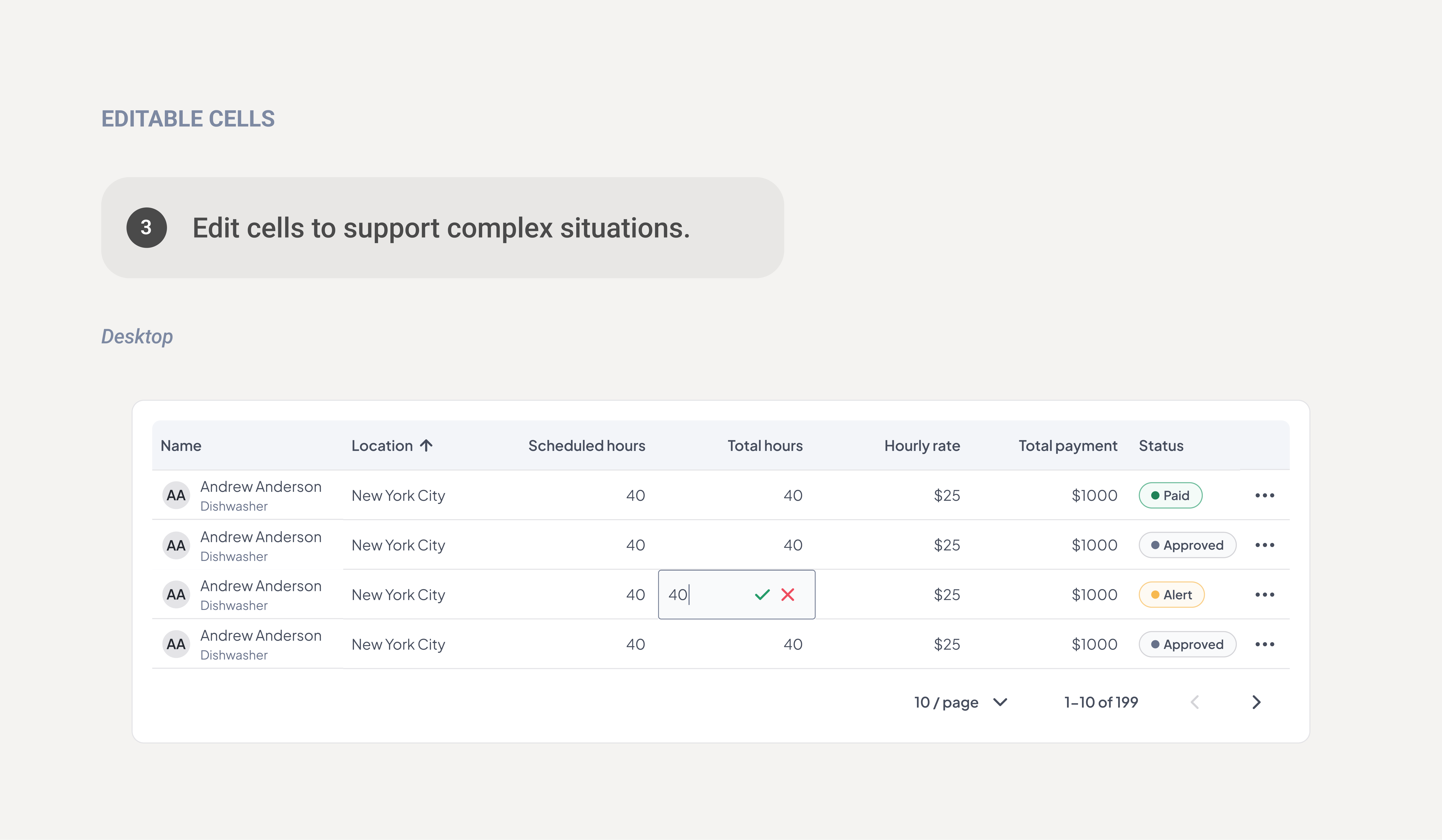The image size is (1442, 840).
Task: Click the Total hours column header
Action: (x=765, y=446)
